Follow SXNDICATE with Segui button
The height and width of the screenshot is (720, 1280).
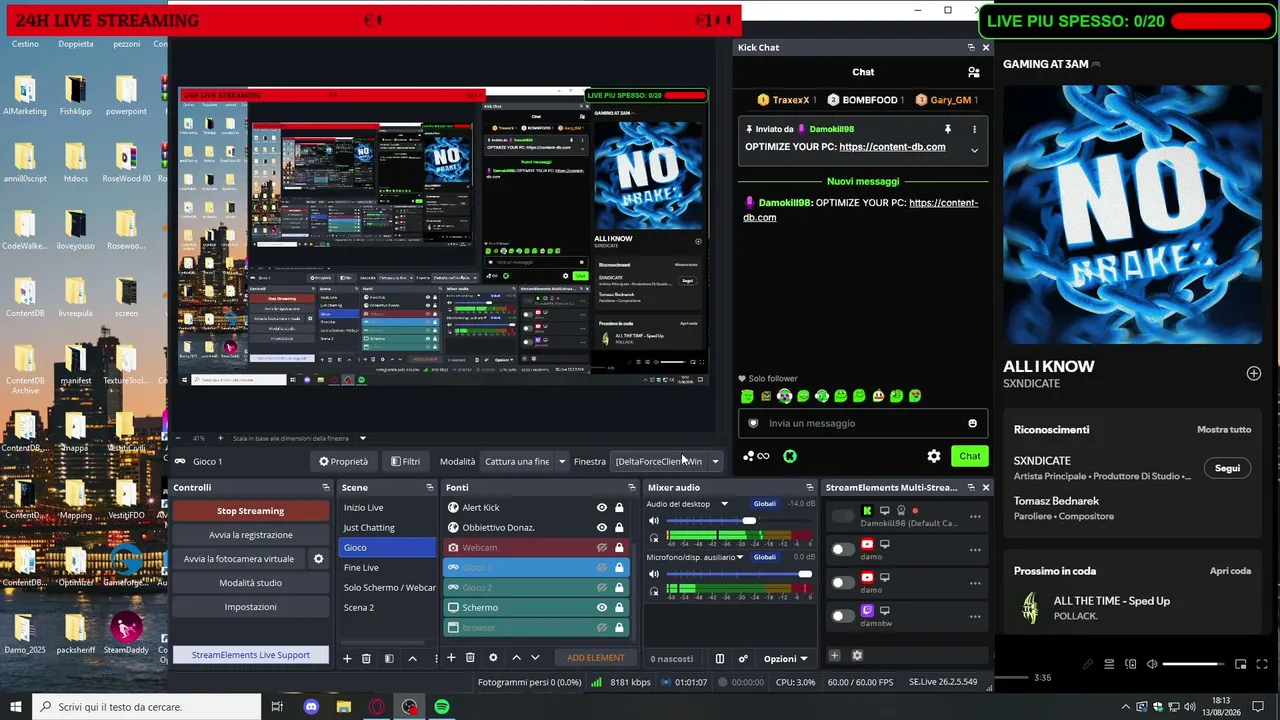[1227, 468]
